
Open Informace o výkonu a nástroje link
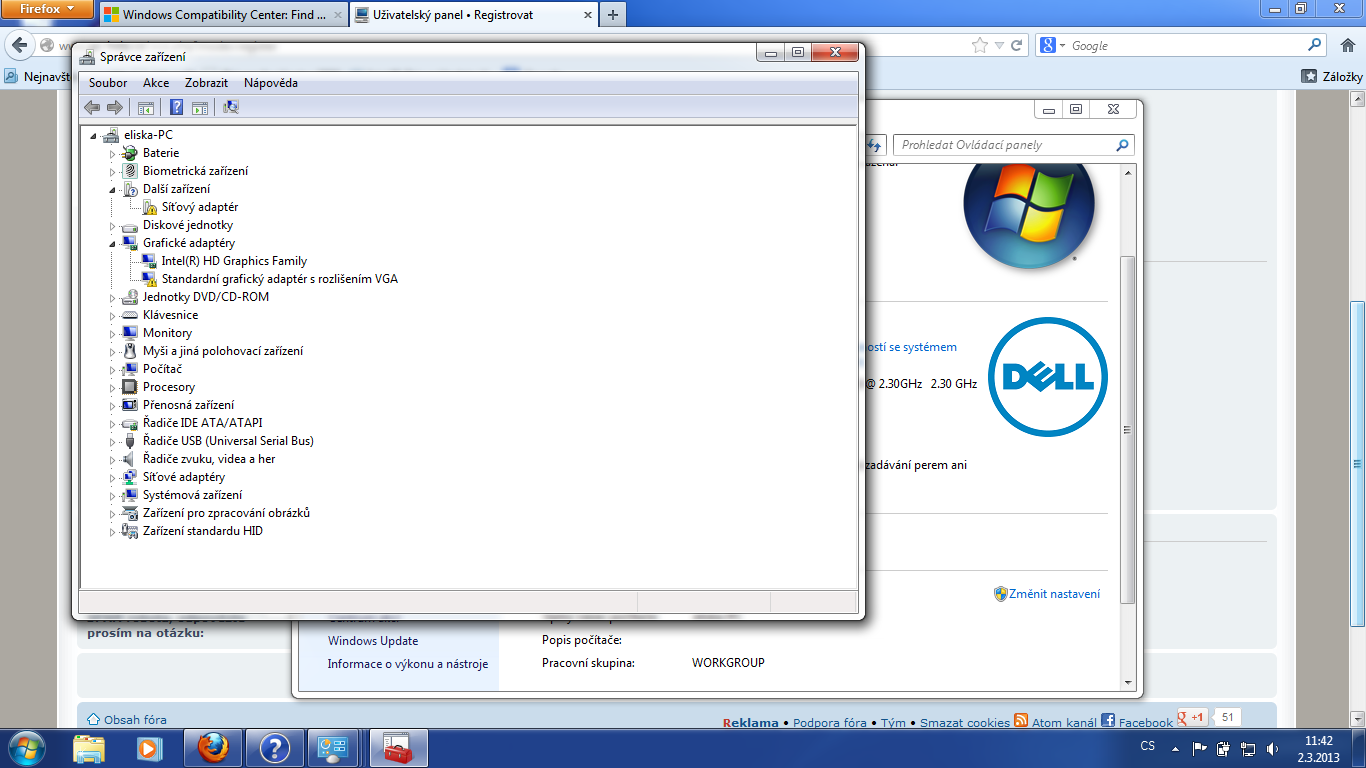point(408,664)
